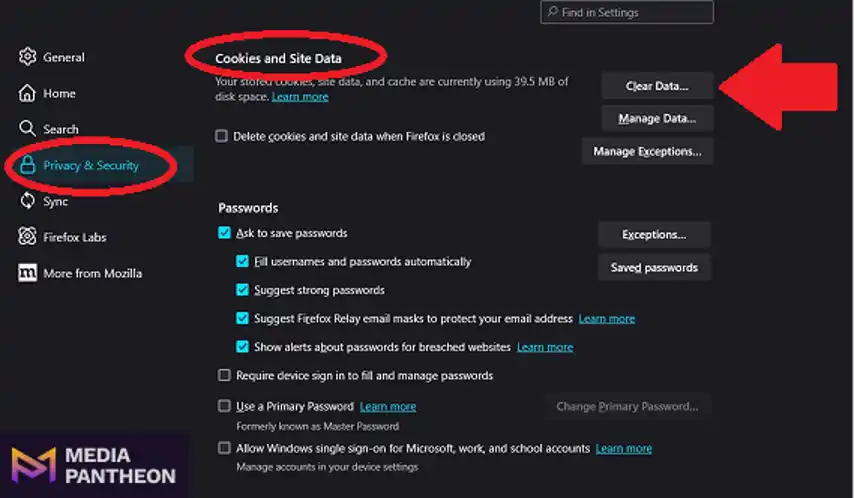The width and height of the screenshot is (854, 498).
Task: Click the Clear Data button
Action: [x=657, y=86]
